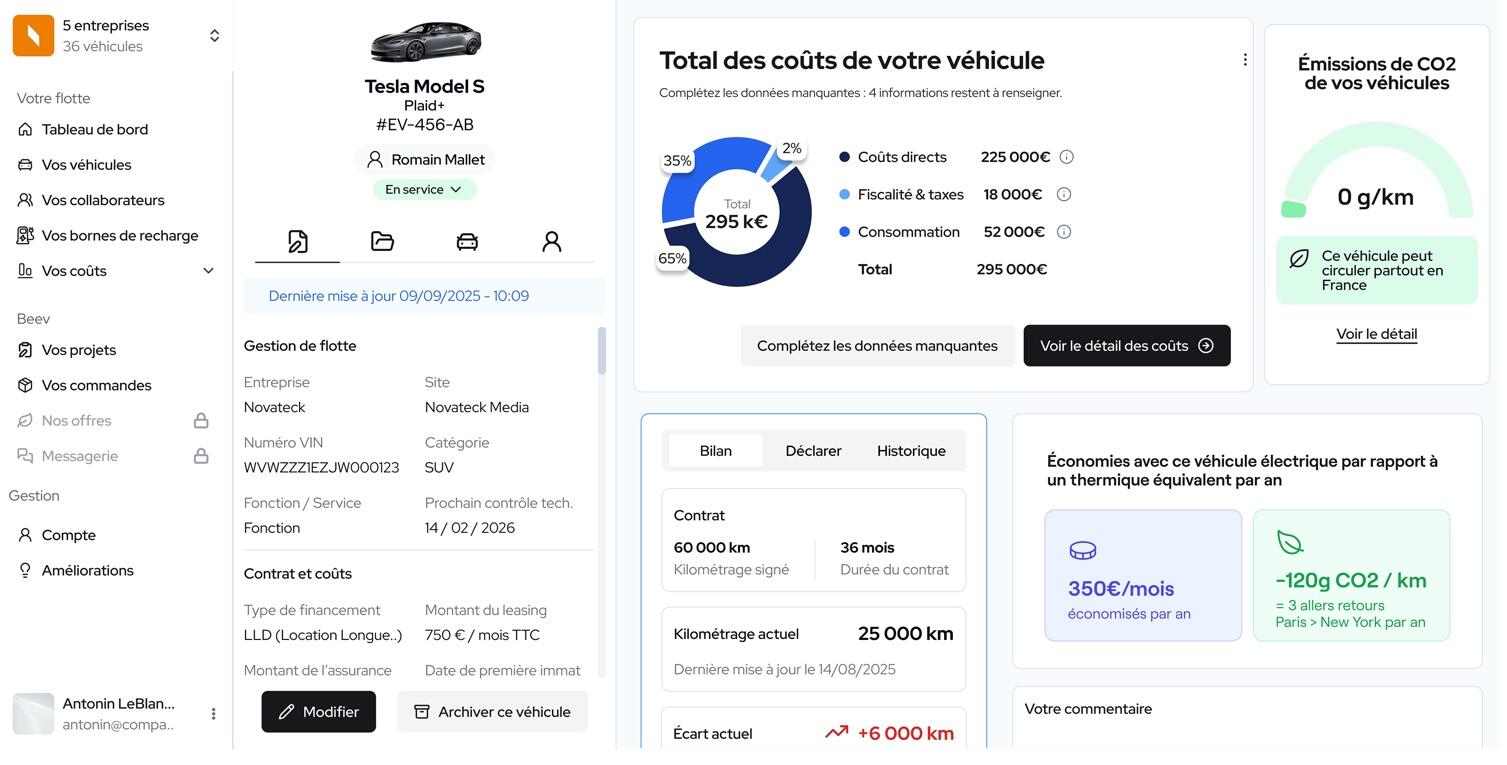Image resolution: width=1507 pixels, height=765 pixels.
Task: Open Voir le détail CO2 link
Action: point(1376,334)
